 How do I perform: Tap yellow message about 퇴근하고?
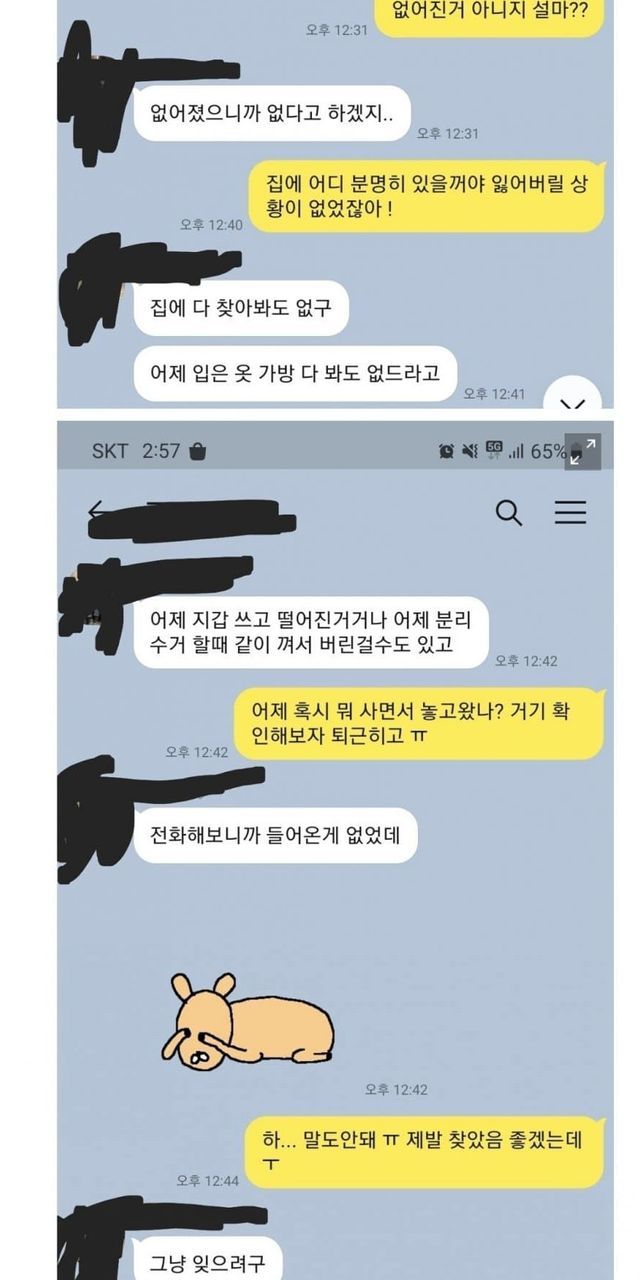(419, 723)
